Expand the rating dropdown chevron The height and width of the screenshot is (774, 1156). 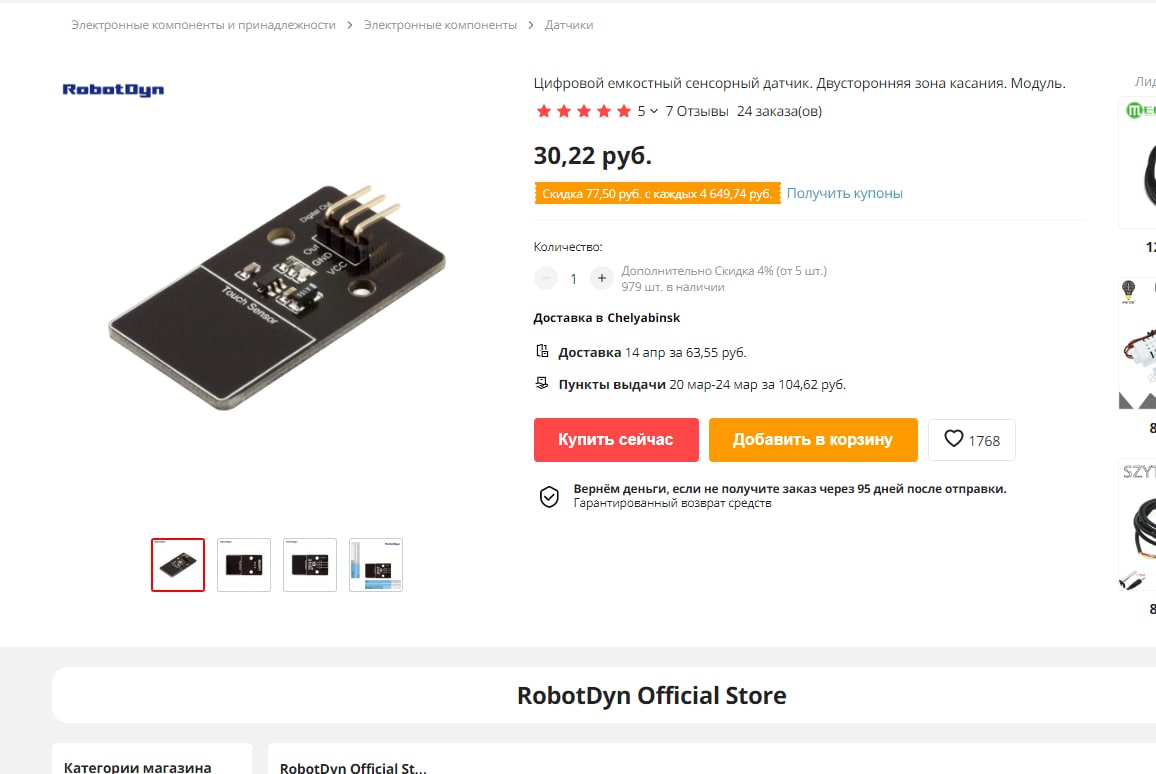[x=654, y=111]
